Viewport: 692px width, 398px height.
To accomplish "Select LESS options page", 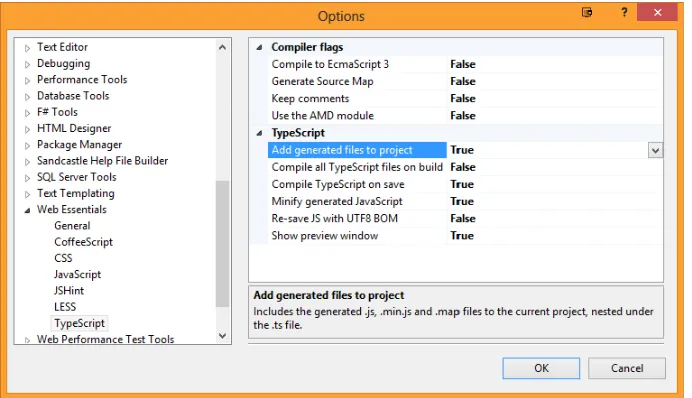I will 65,307.
